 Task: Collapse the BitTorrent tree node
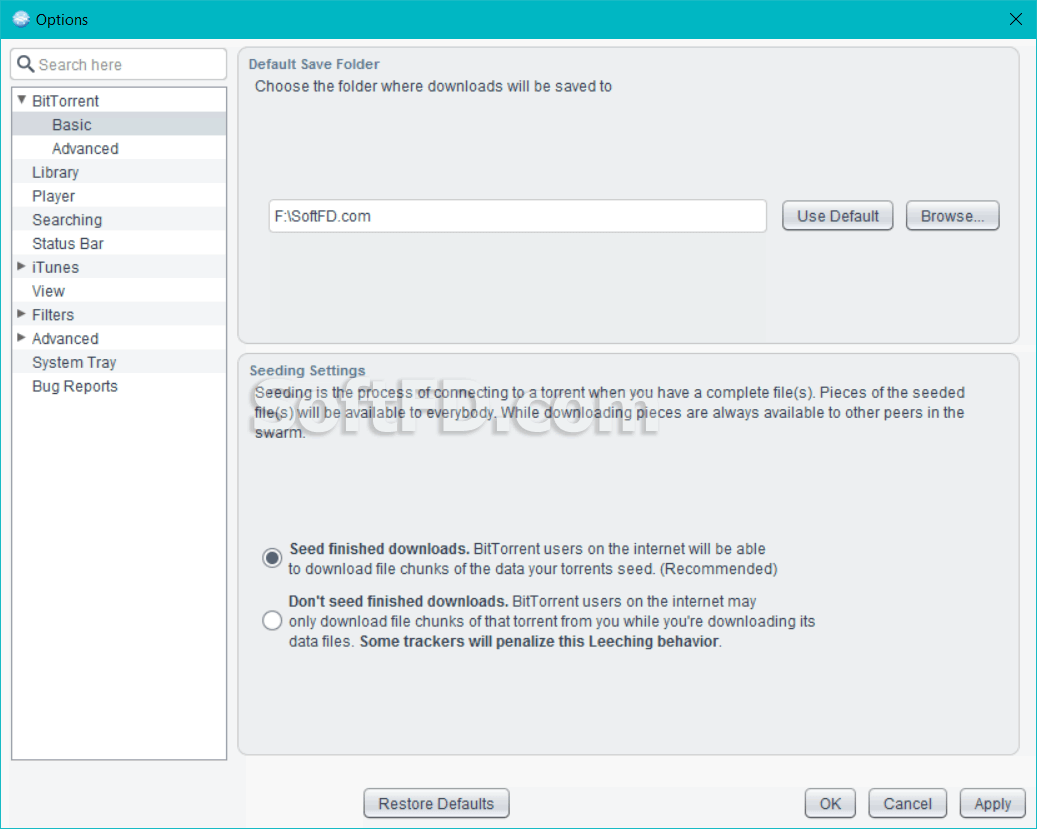(22, 100)
